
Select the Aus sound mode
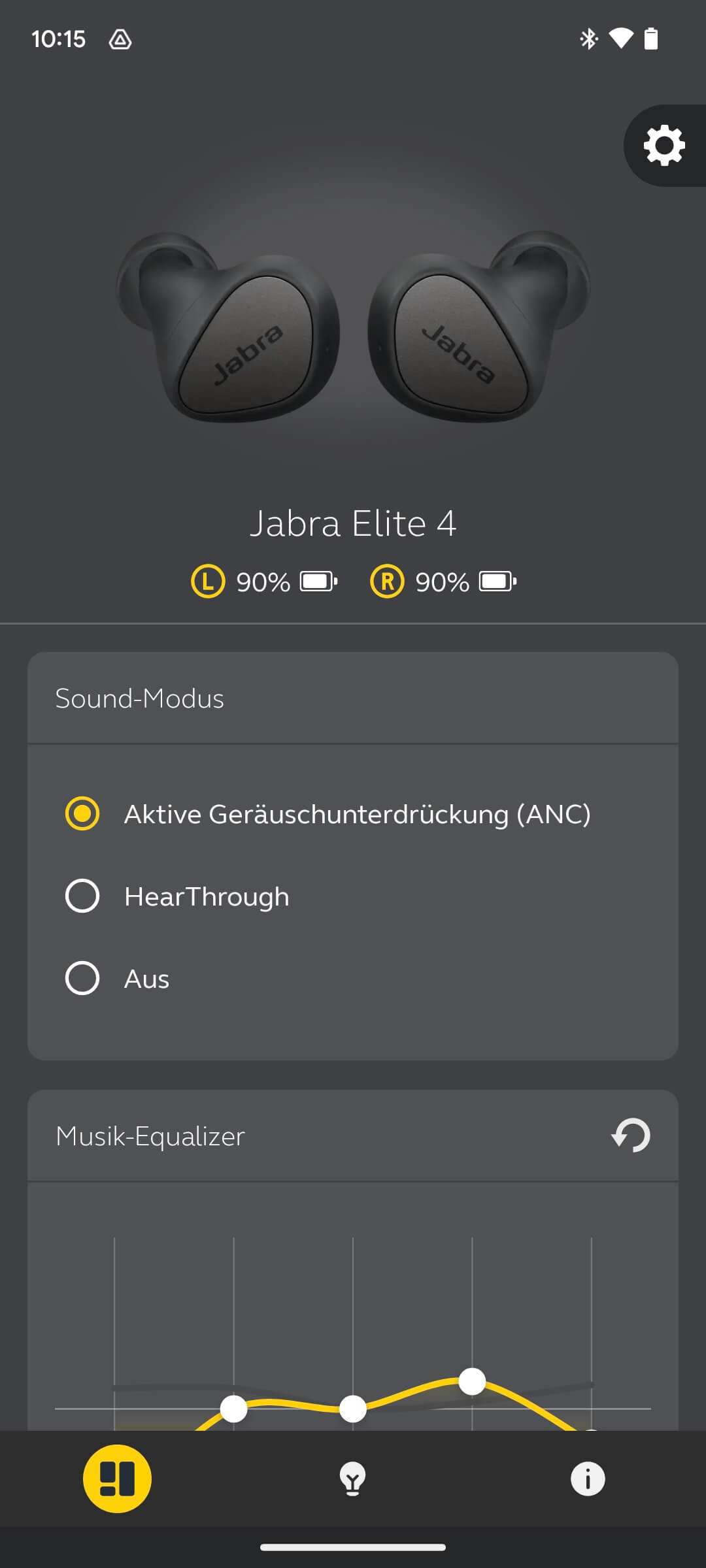(x=82, y=978)
